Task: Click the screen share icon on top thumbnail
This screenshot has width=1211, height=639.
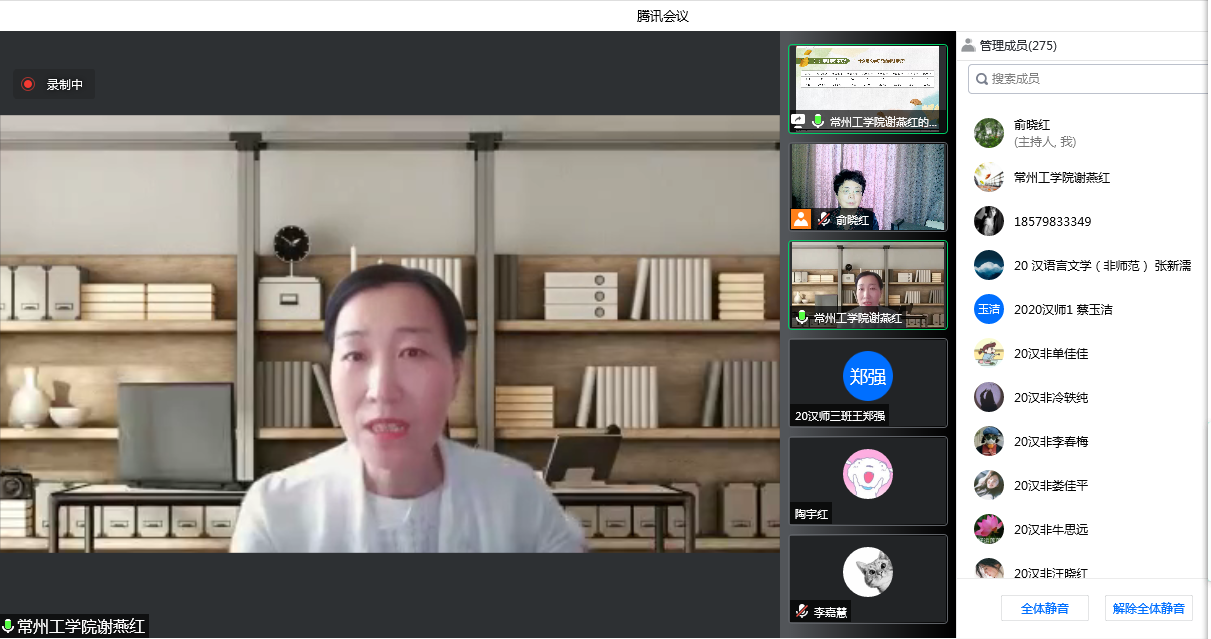Action: click(798, 122)
